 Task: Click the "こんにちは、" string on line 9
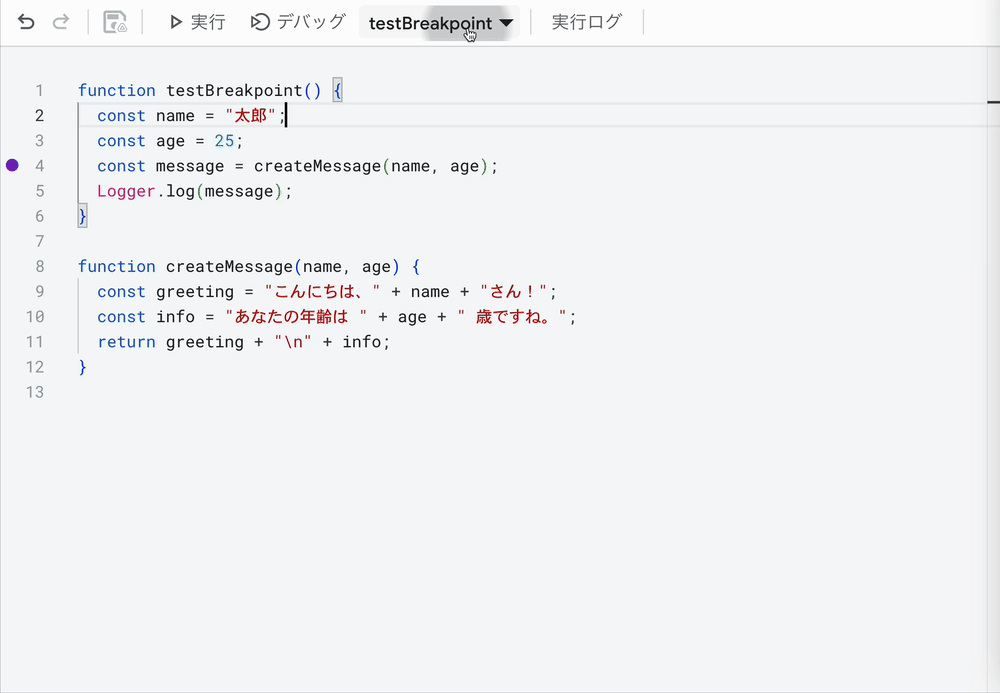coord(322,291)
